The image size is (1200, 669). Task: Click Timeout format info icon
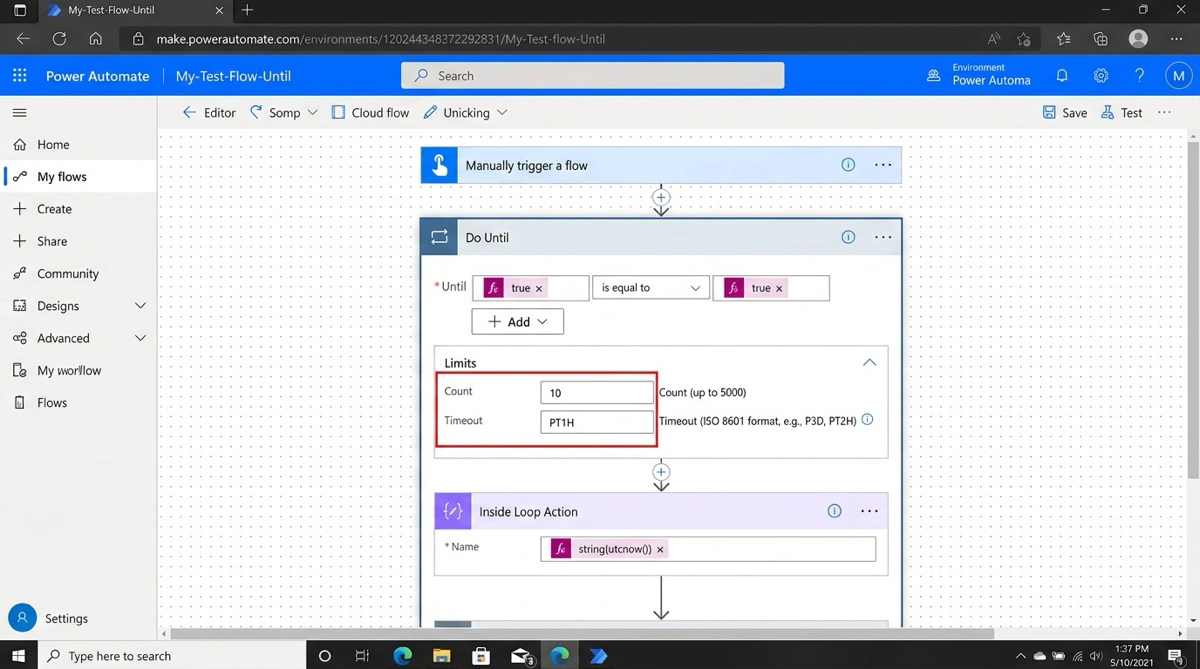click(867, 420)
